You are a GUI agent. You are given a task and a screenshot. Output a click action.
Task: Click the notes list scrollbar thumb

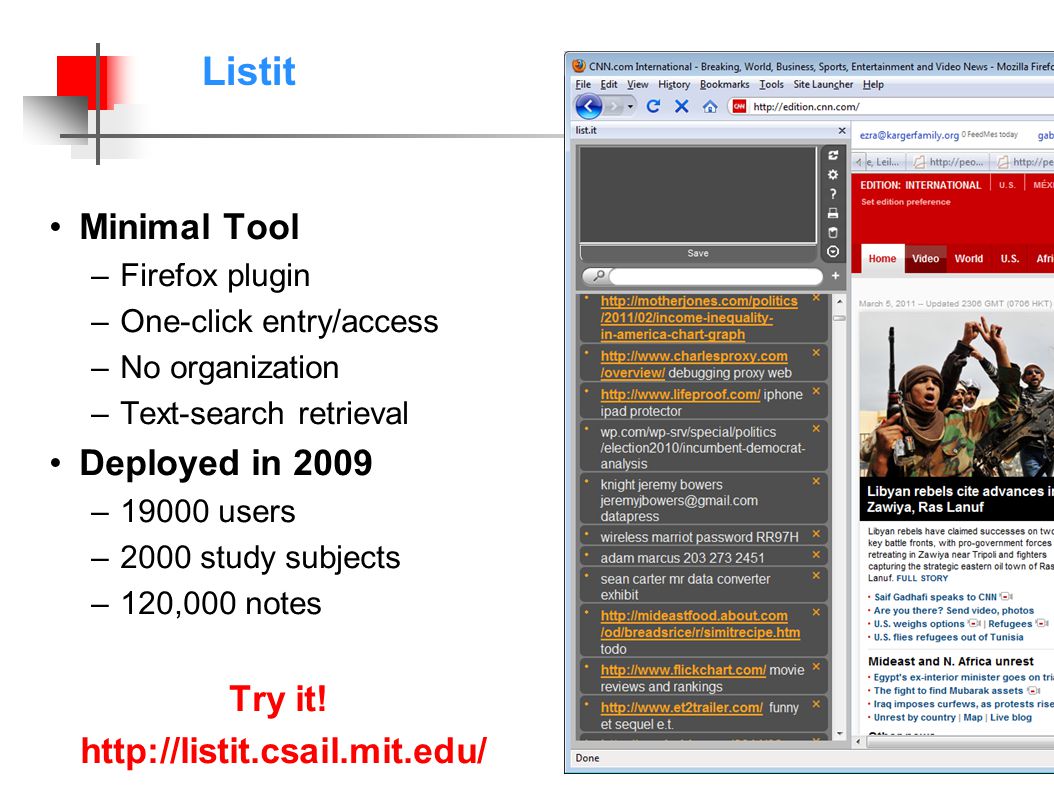pos(839,318)
